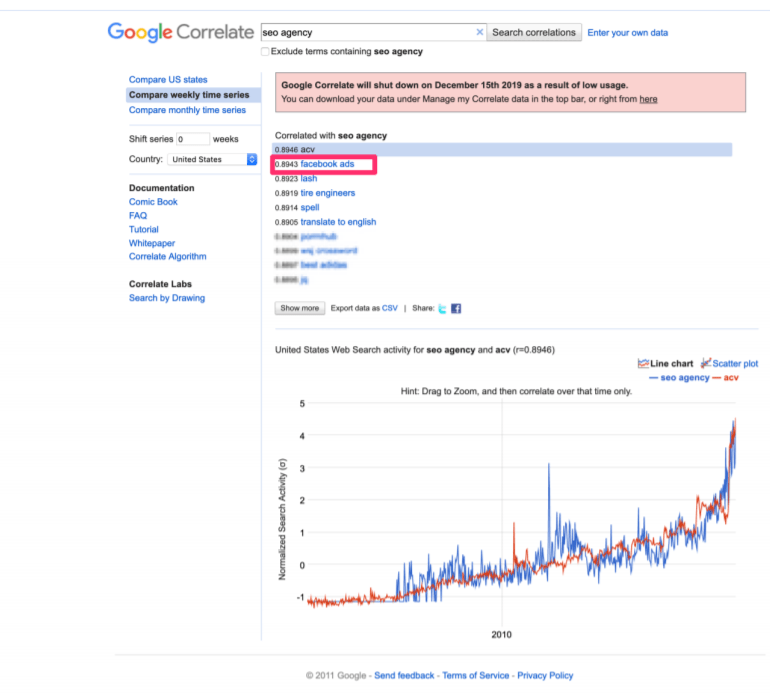Open the Tutorial link
This screenshot has height=695, width=770.
143,229
